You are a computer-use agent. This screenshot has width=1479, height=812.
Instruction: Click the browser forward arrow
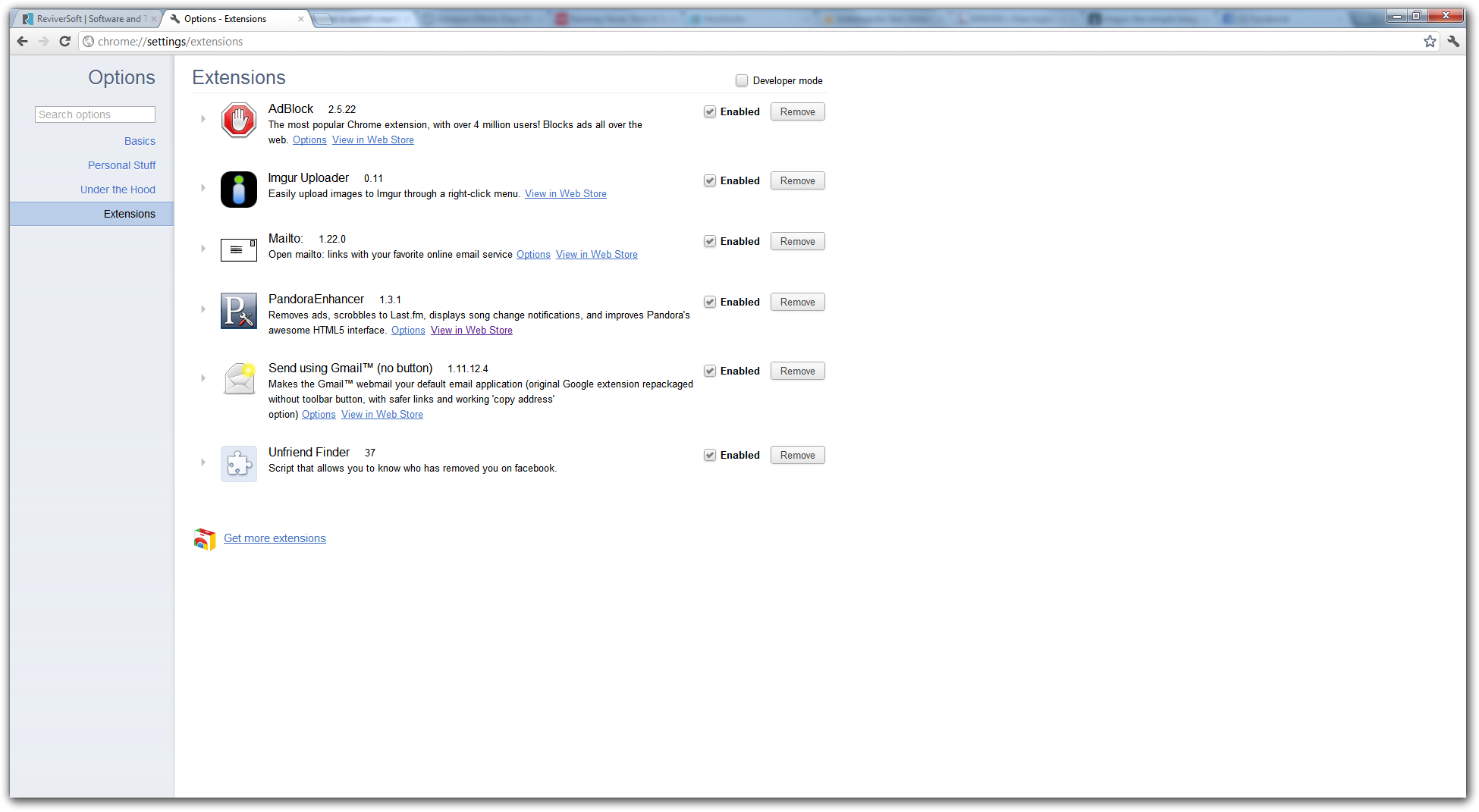click(43, 42)
